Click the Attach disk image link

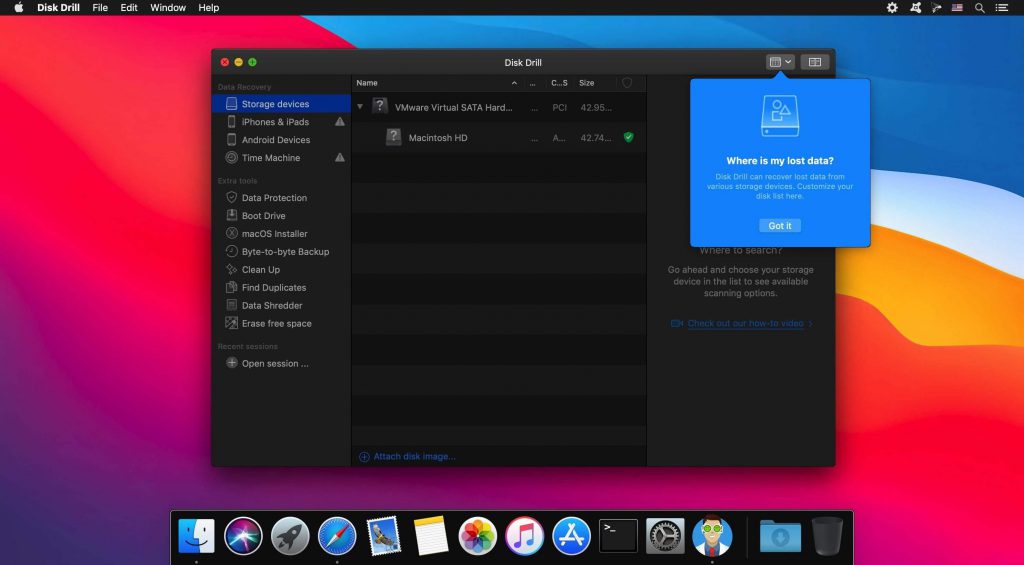click(413, 457)
